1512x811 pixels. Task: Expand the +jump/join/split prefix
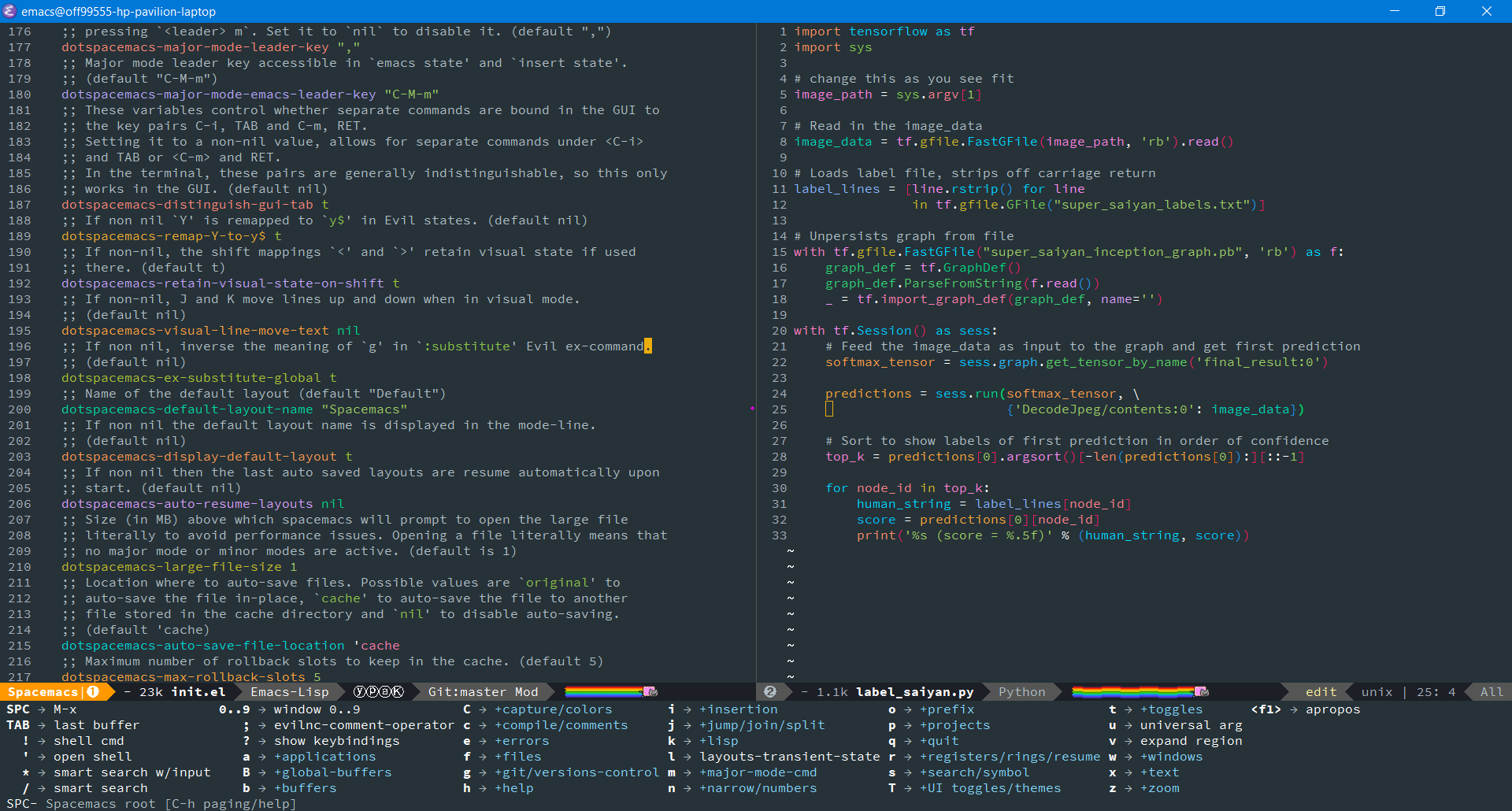pyautogui.click(x=762, y=725)
